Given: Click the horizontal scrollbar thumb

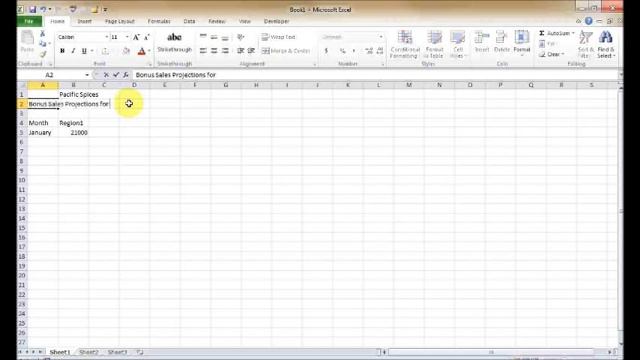Looking at the screenshot, I should coord(491,352).
